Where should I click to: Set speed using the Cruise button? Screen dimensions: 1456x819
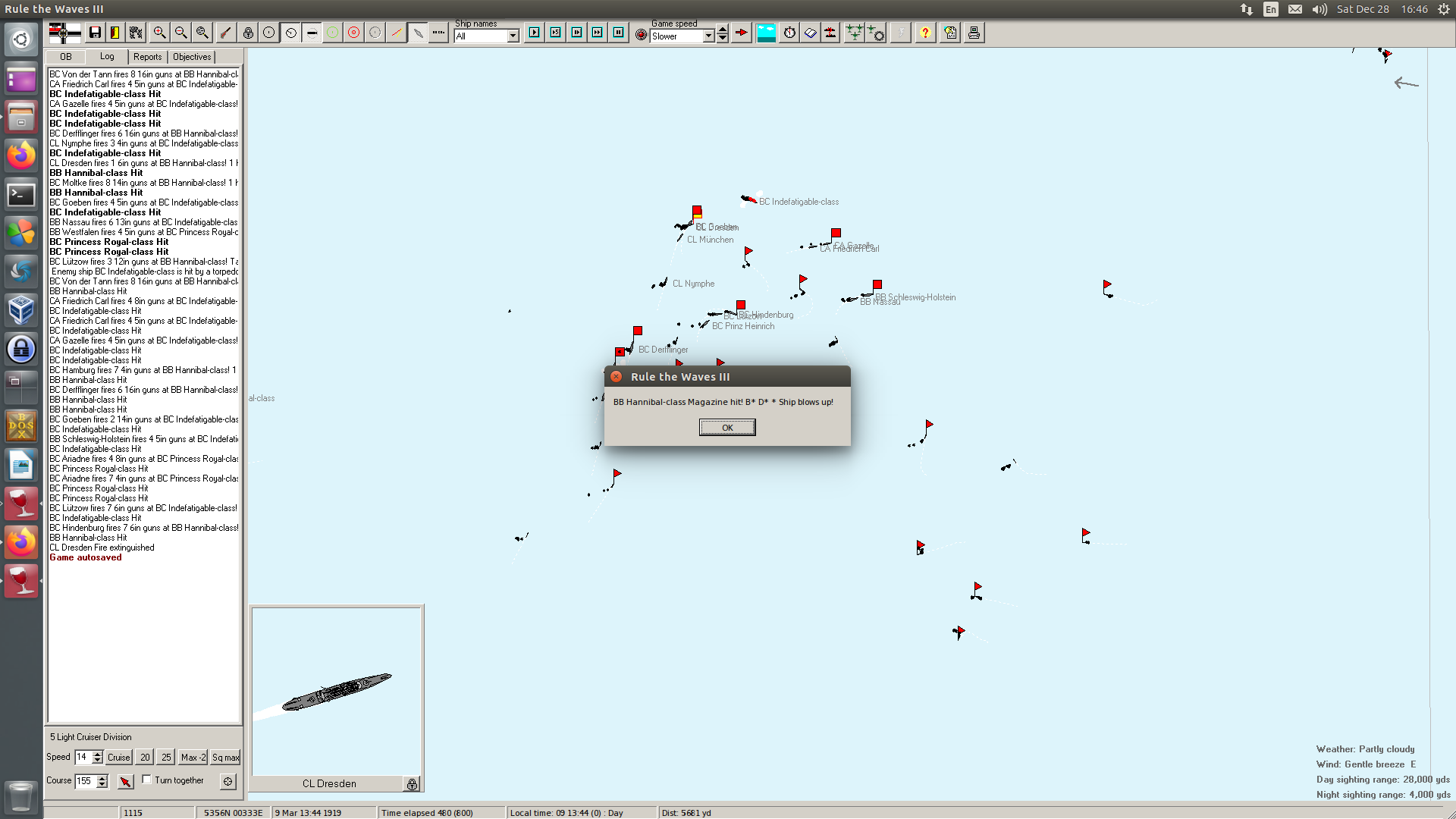[118, 758]
